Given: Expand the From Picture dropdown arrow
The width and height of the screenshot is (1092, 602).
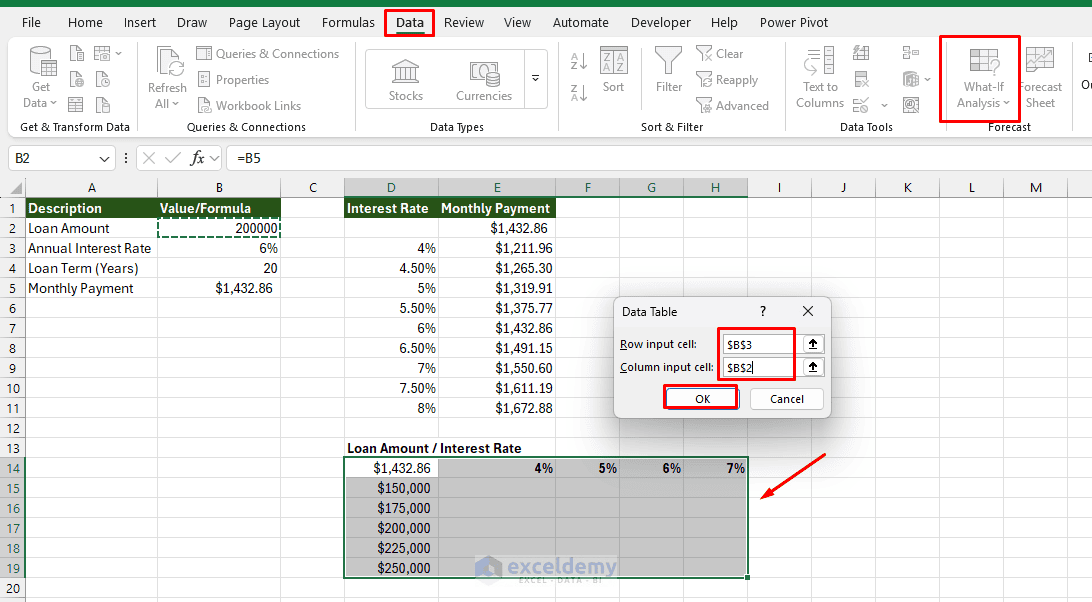Looking at the screenshot, I should 118,54.
